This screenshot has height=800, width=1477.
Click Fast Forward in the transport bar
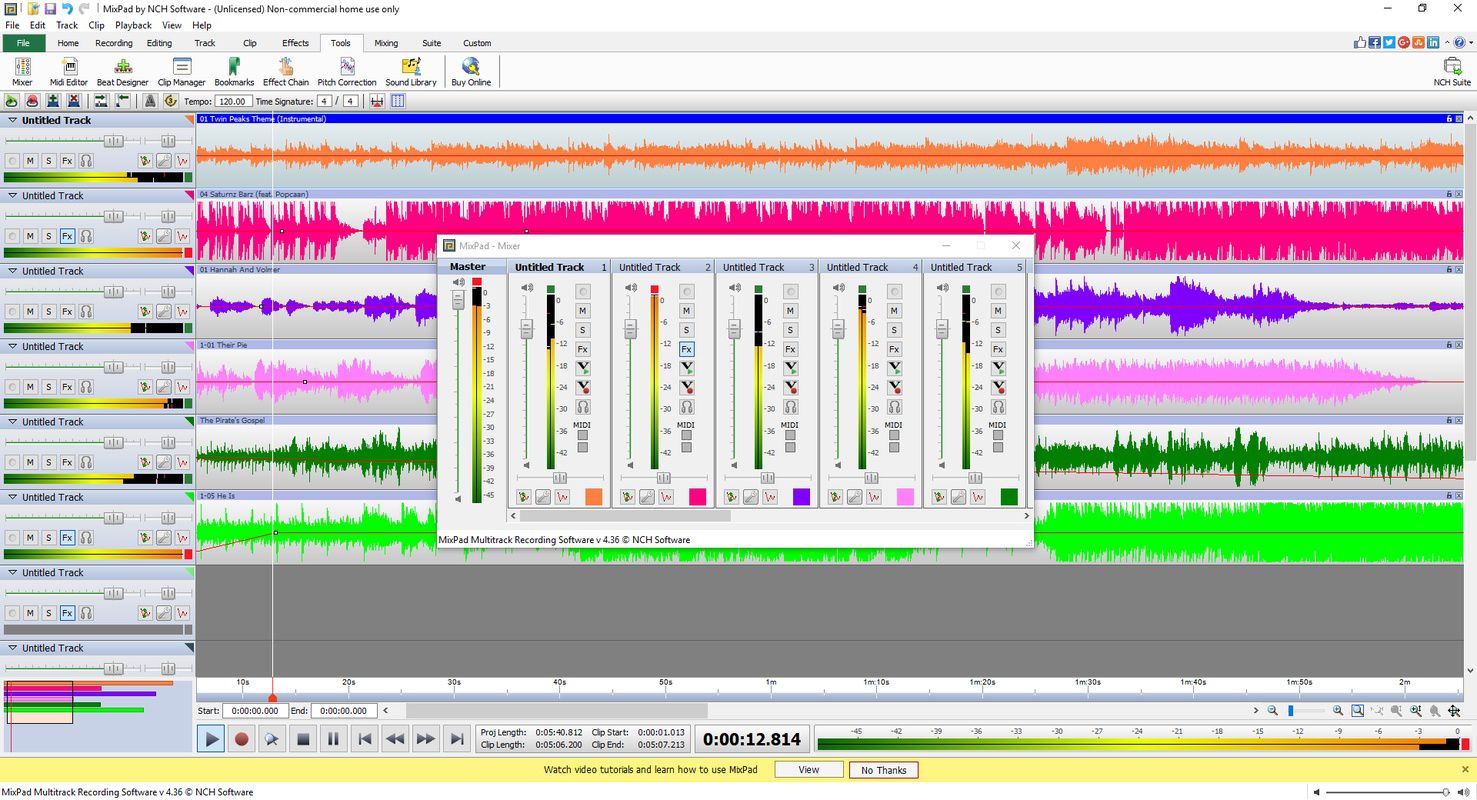pos(426,739)
